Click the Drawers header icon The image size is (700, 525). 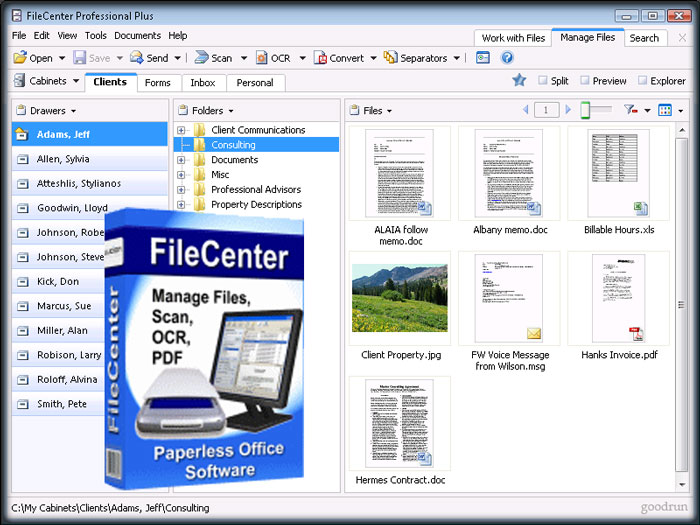[21, 110]
